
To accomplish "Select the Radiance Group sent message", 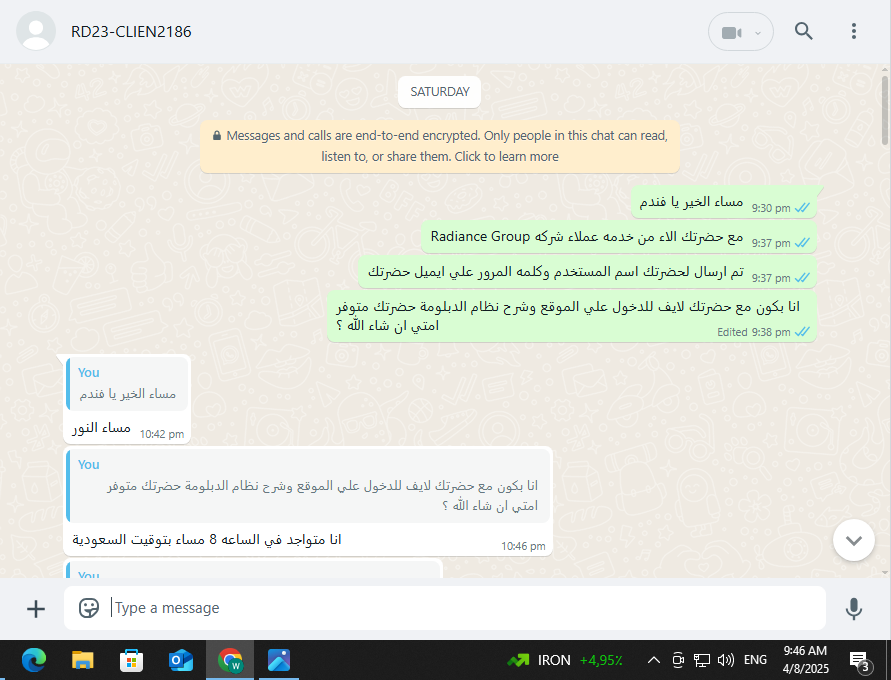I will click(619, 237).
